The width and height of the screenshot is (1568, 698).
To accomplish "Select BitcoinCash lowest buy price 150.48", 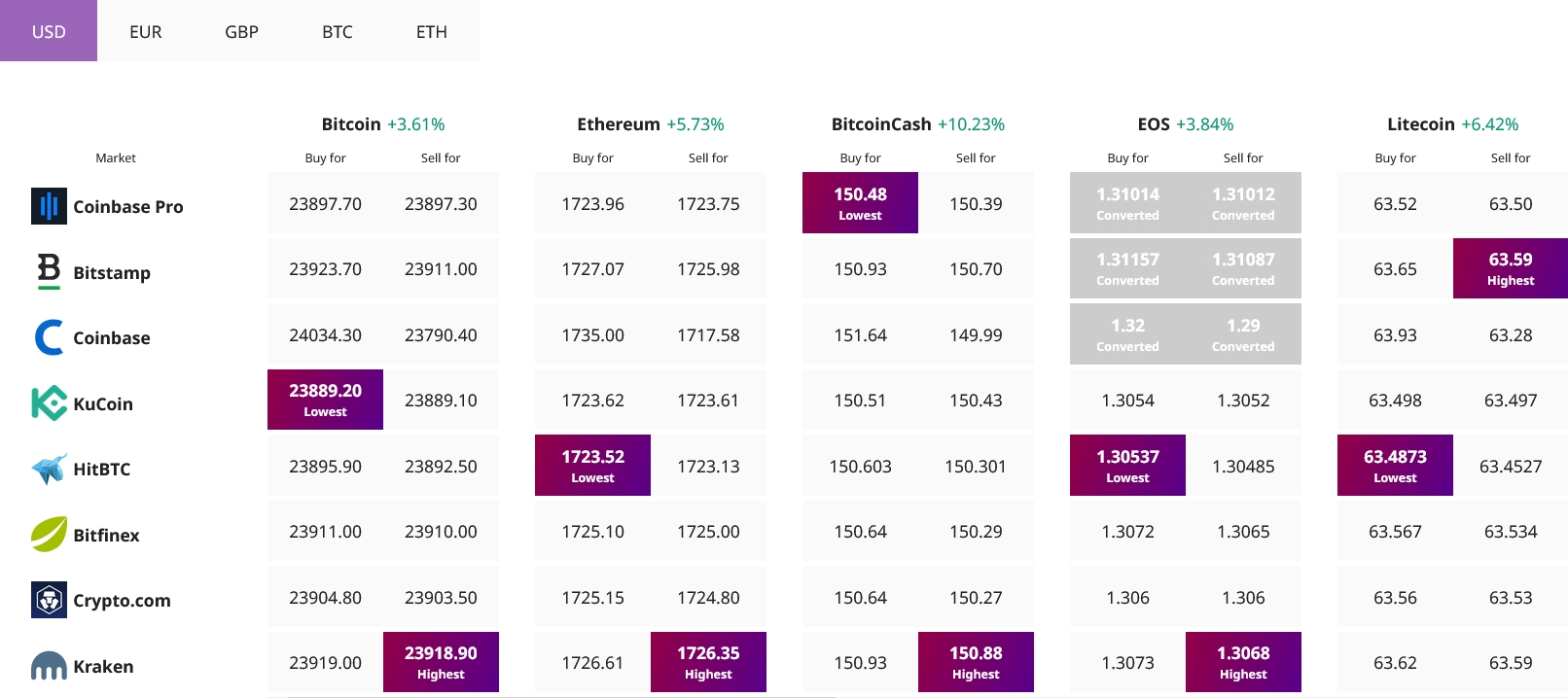I will click(860, 202).
